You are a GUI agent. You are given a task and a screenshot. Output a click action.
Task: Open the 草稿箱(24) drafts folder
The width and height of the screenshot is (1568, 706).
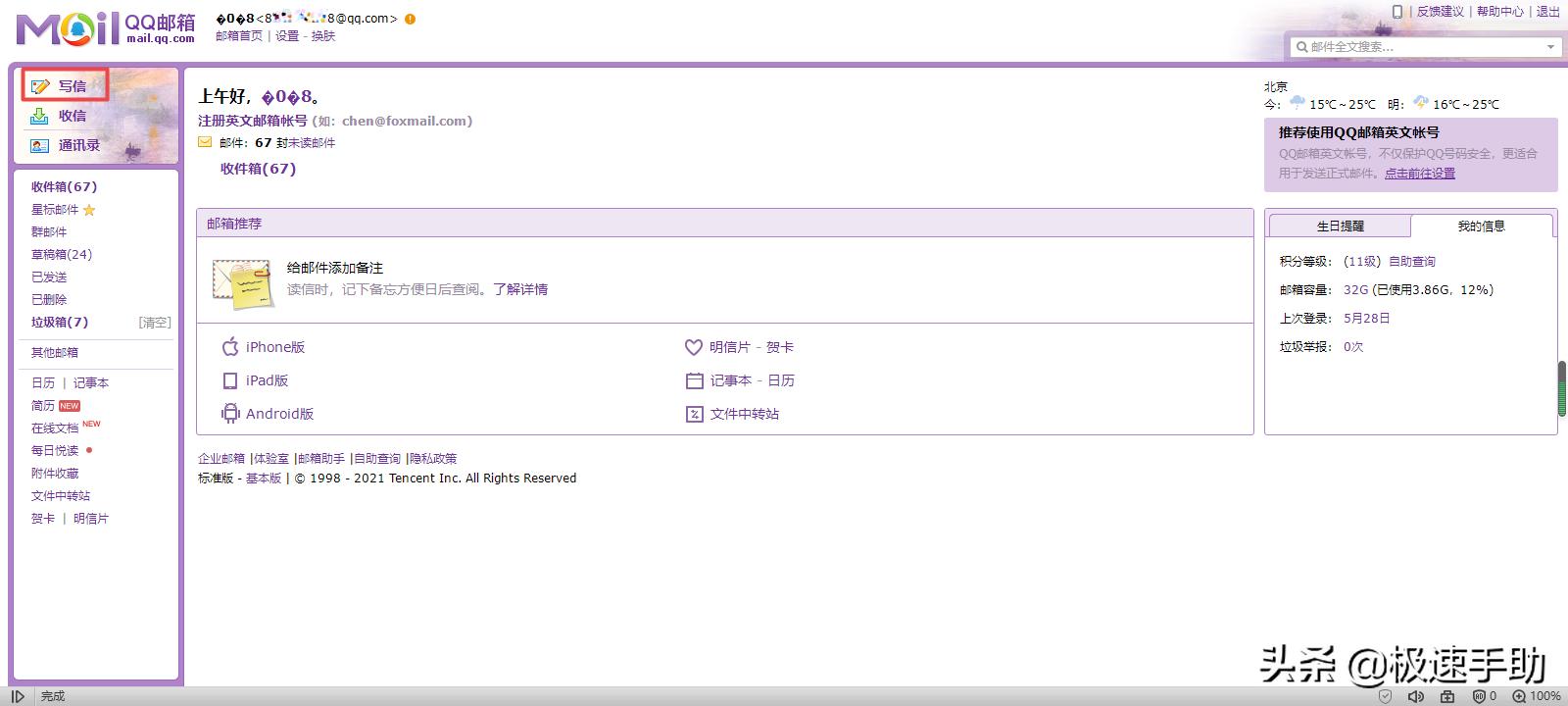pos(62,255)
